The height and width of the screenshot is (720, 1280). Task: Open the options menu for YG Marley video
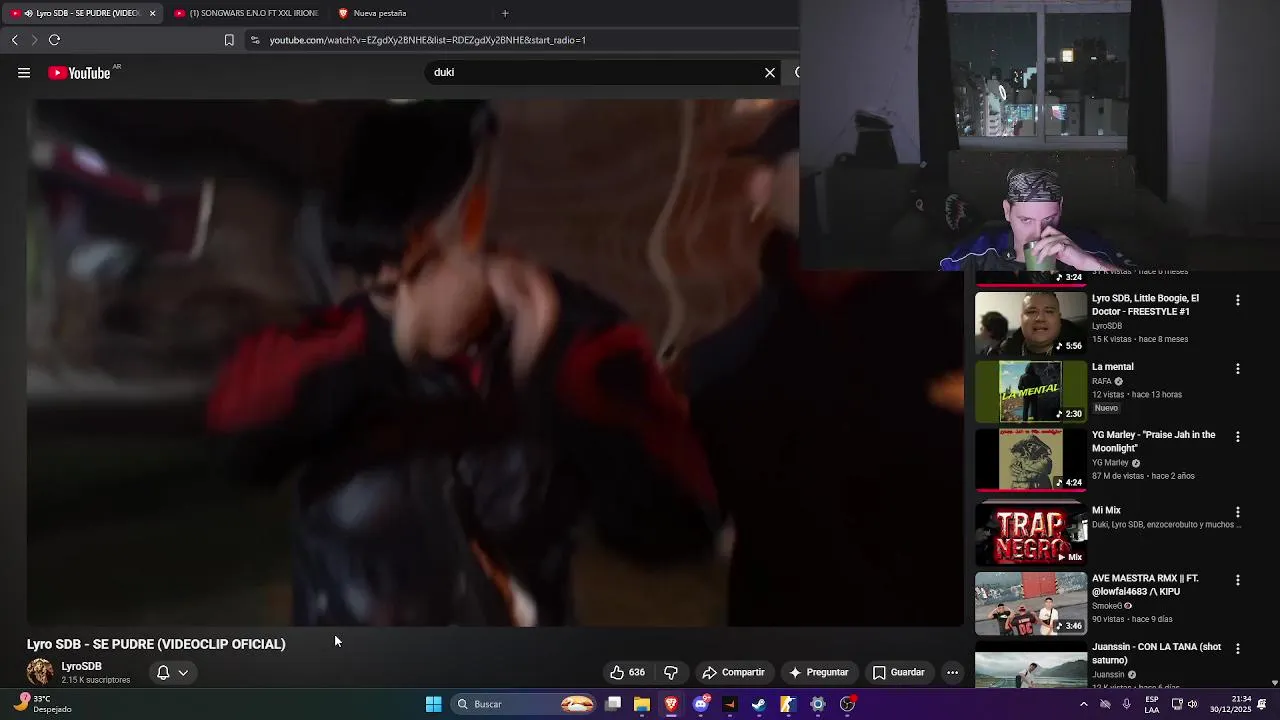(x=1238, y=437)
